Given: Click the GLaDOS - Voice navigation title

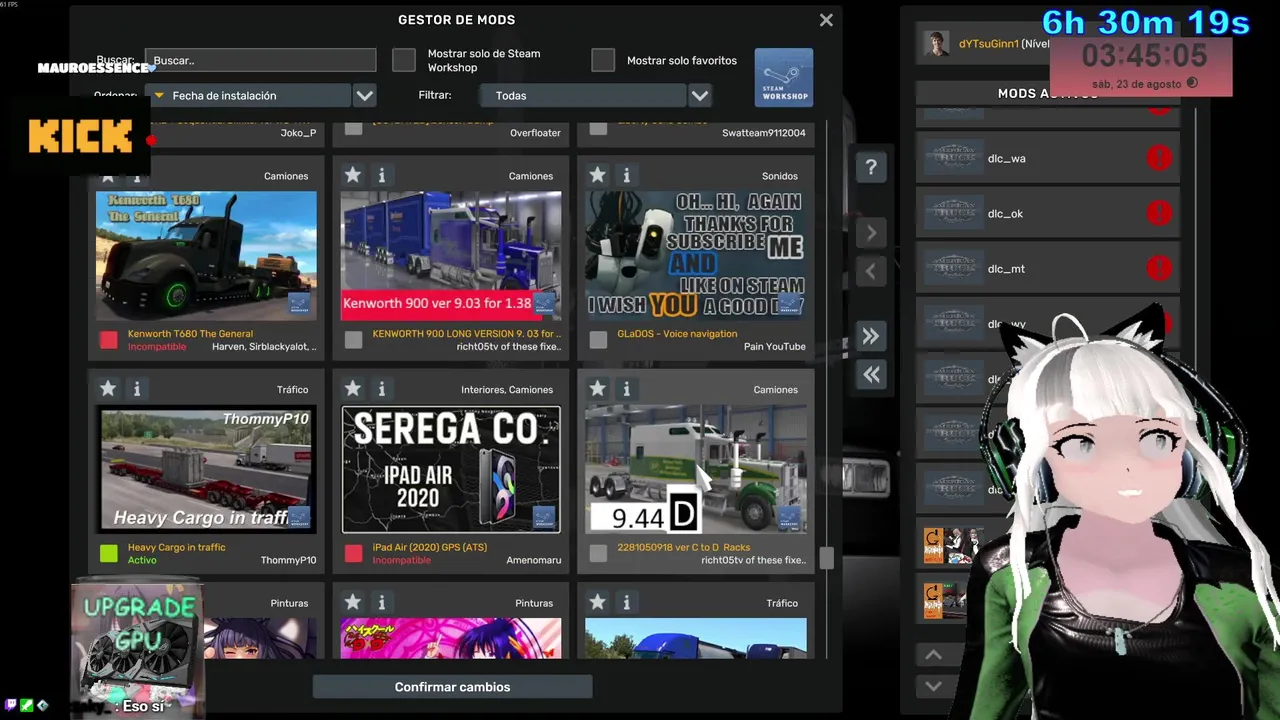Looking at the screenshot, I should click(677, 334).
